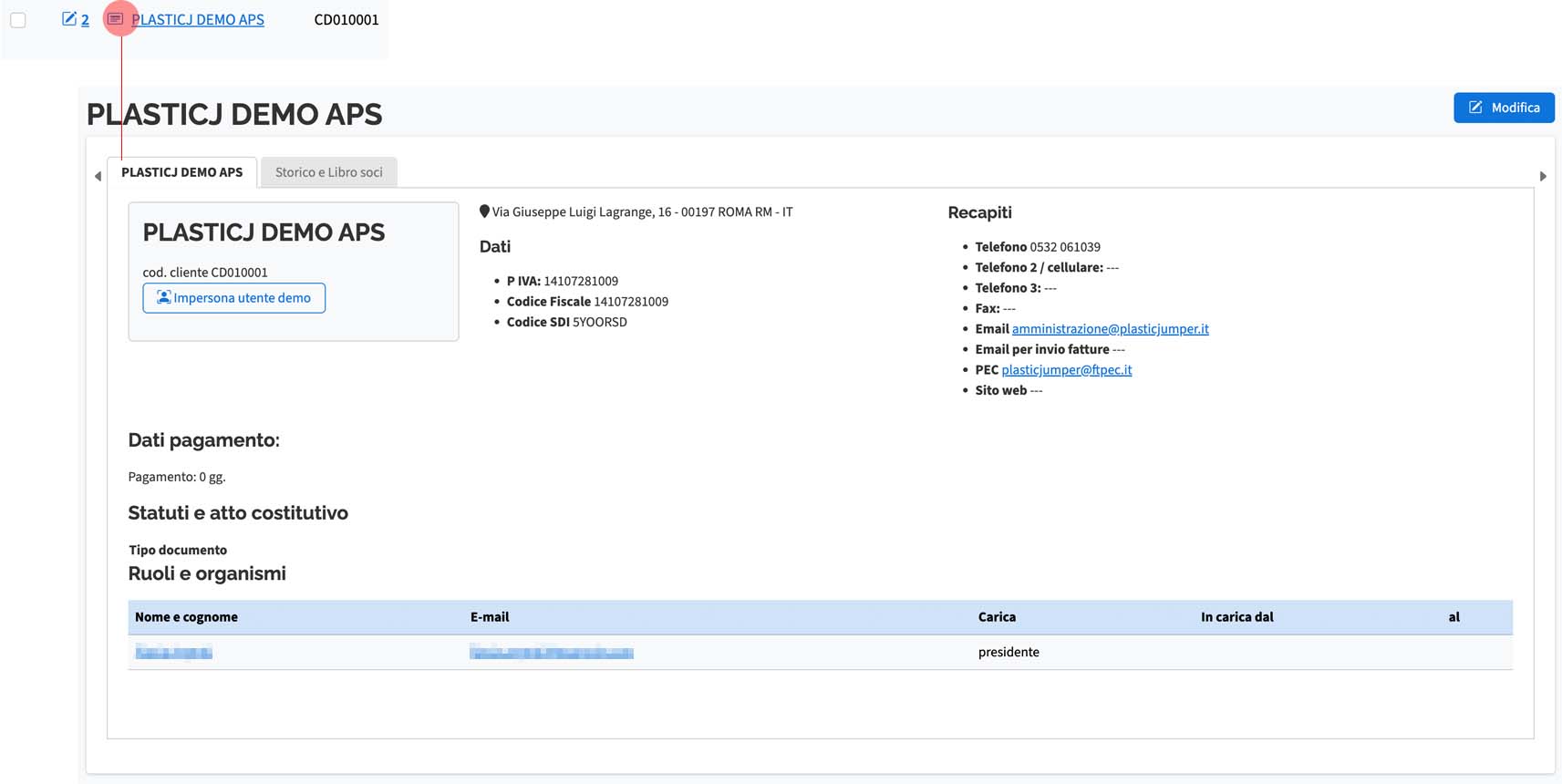Click the code text CD010001 in top row
The width and height of the screenshot is (1562, 784).
pos(347,19)
